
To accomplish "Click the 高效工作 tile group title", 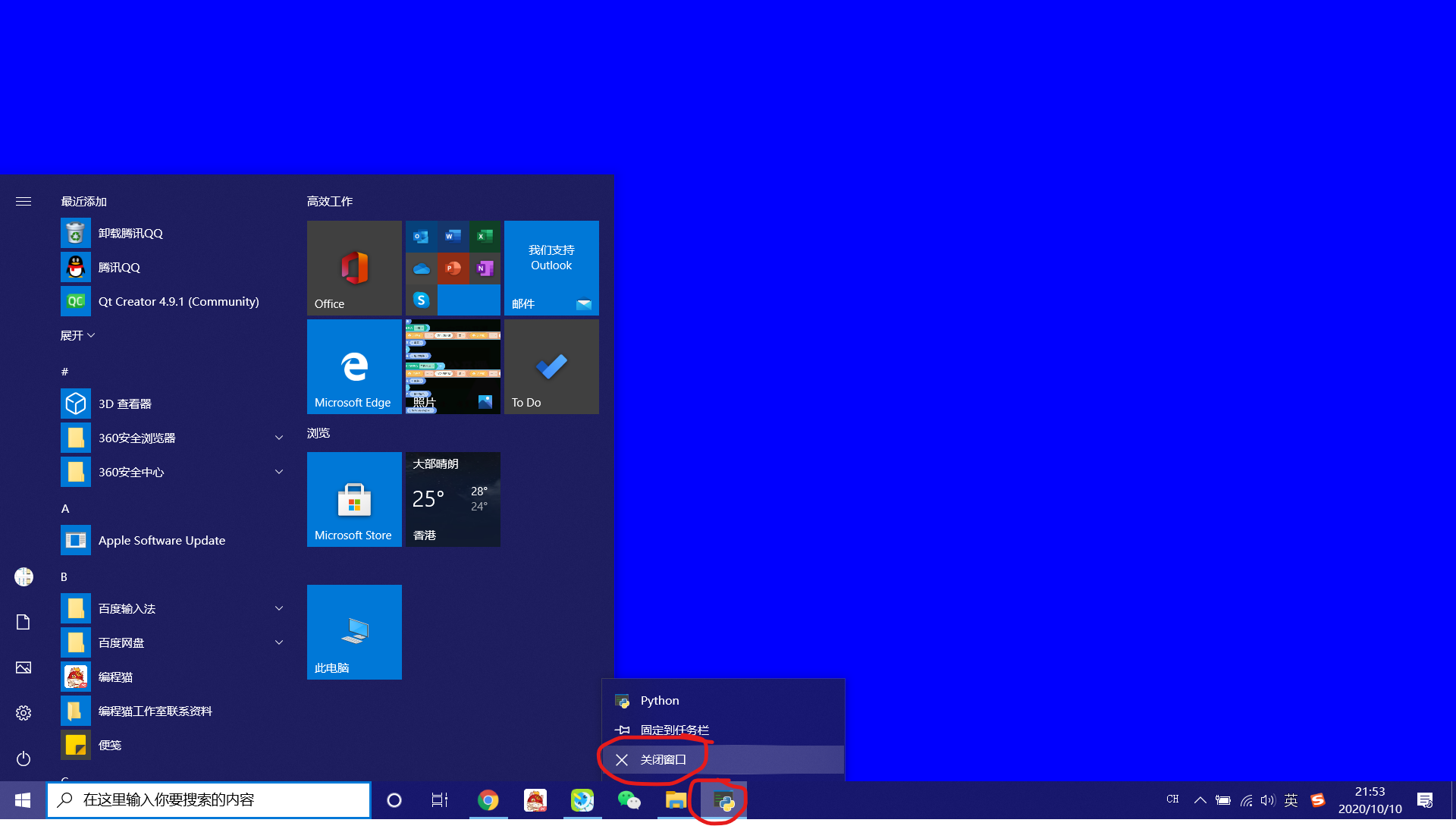I will [330, 201].
